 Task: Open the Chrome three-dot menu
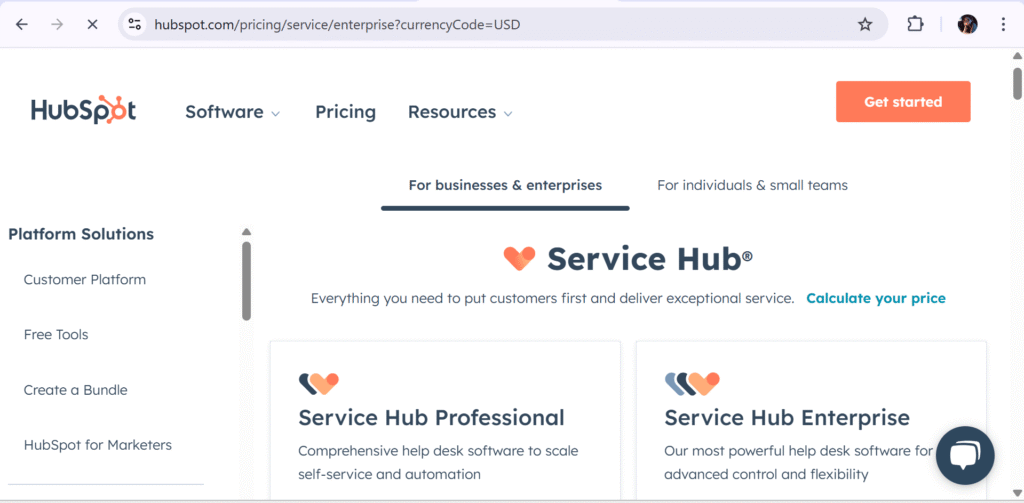click(x=1004, y=24)
